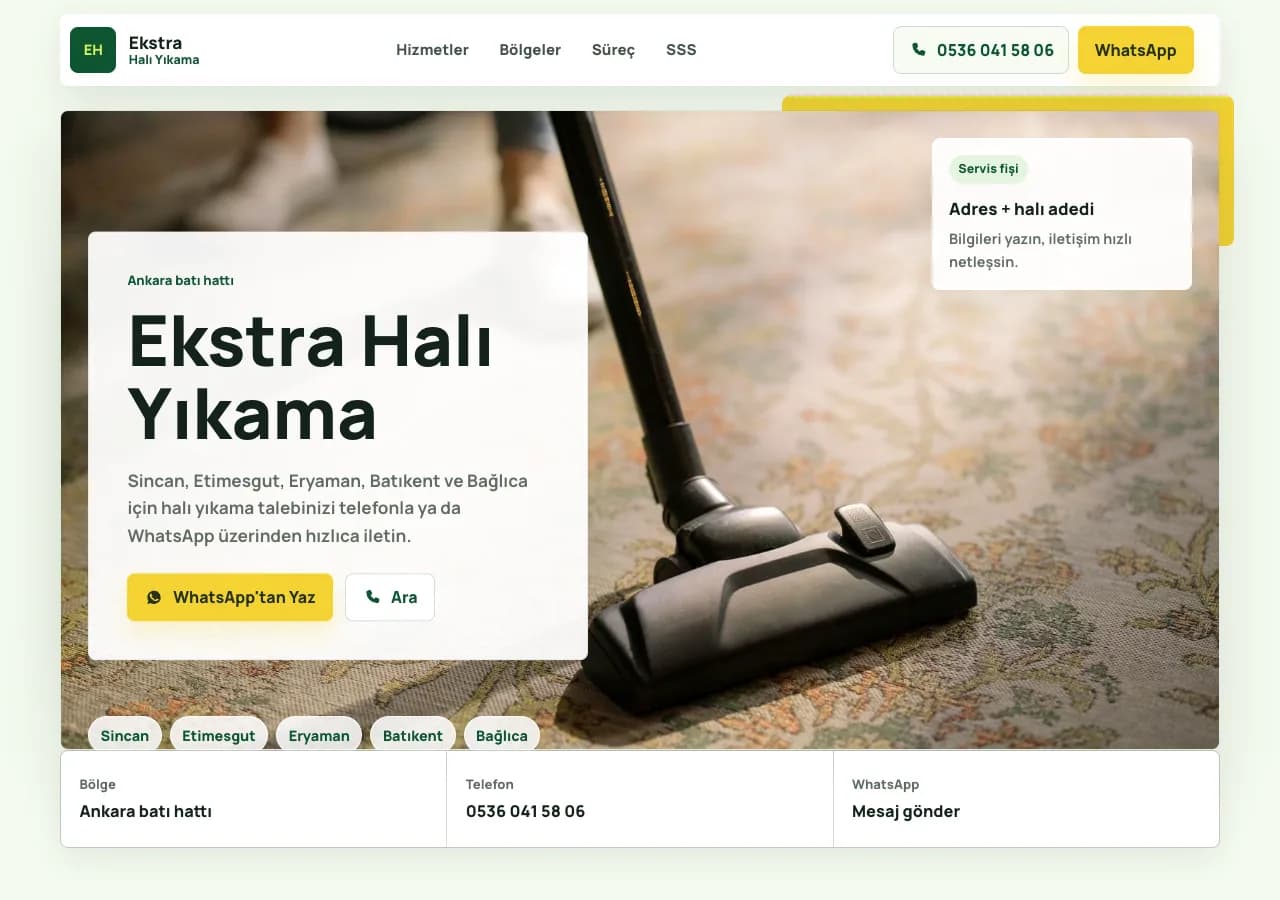
Task: Open the Süreç nav link
Action: 613,50
